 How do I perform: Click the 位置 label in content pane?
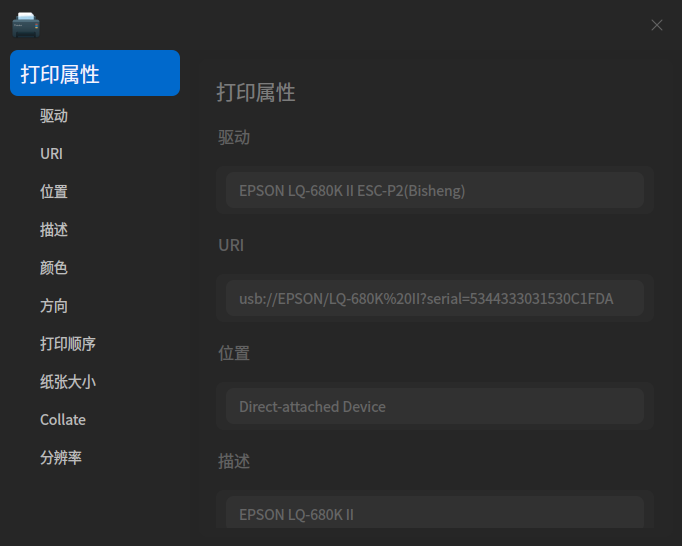[234, 353]
